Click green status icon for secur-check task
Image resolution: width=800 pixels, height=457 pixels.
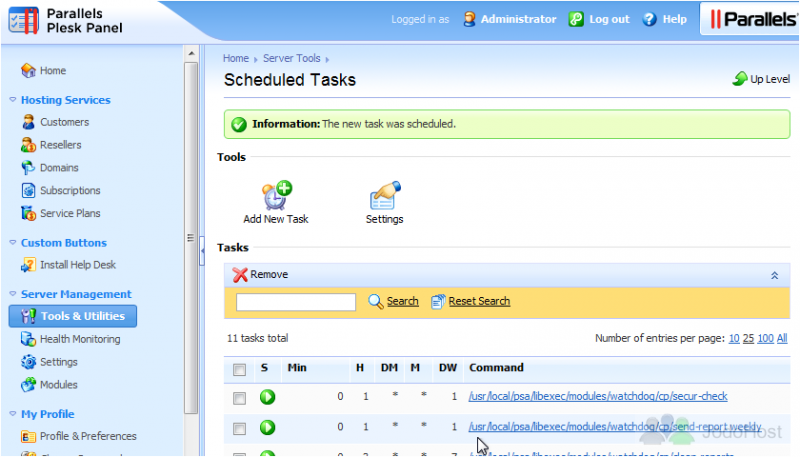[x=267, y=397]
